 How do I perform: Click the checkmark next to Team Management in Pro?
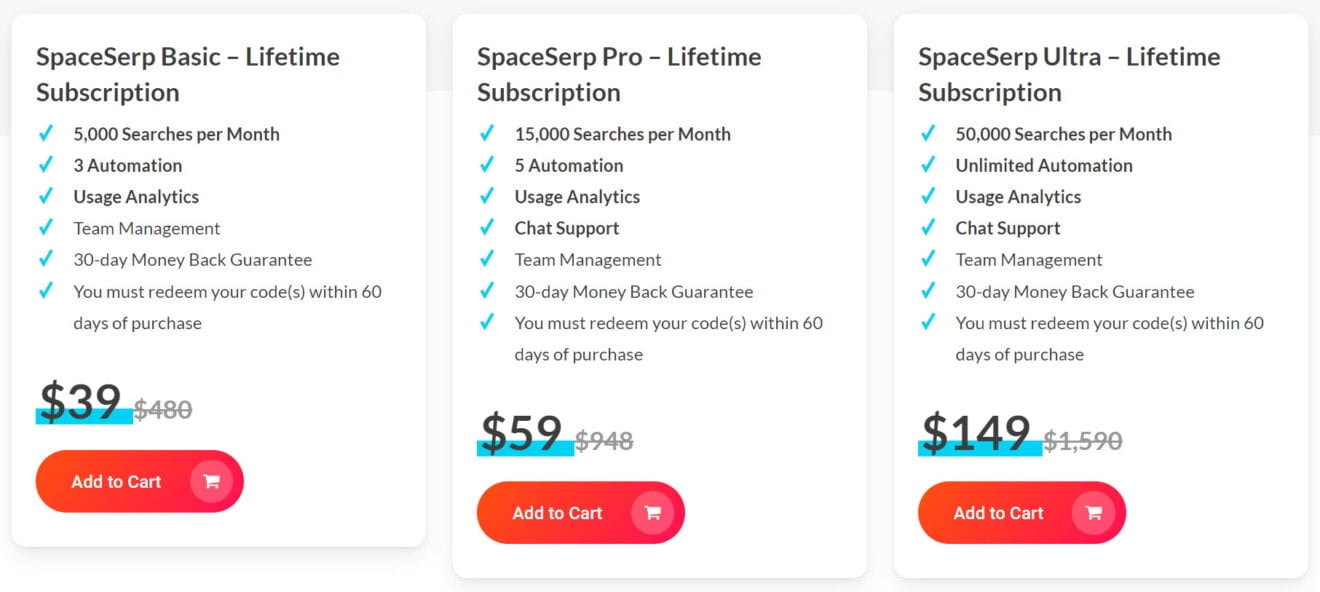pos(488,259)
